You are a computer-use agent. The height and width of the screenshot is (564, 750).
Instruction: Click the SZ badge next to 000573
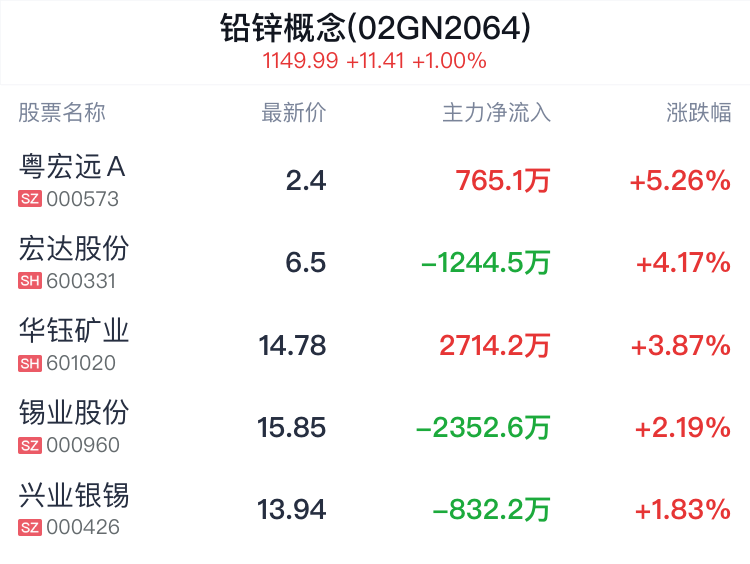pos(30,199)
